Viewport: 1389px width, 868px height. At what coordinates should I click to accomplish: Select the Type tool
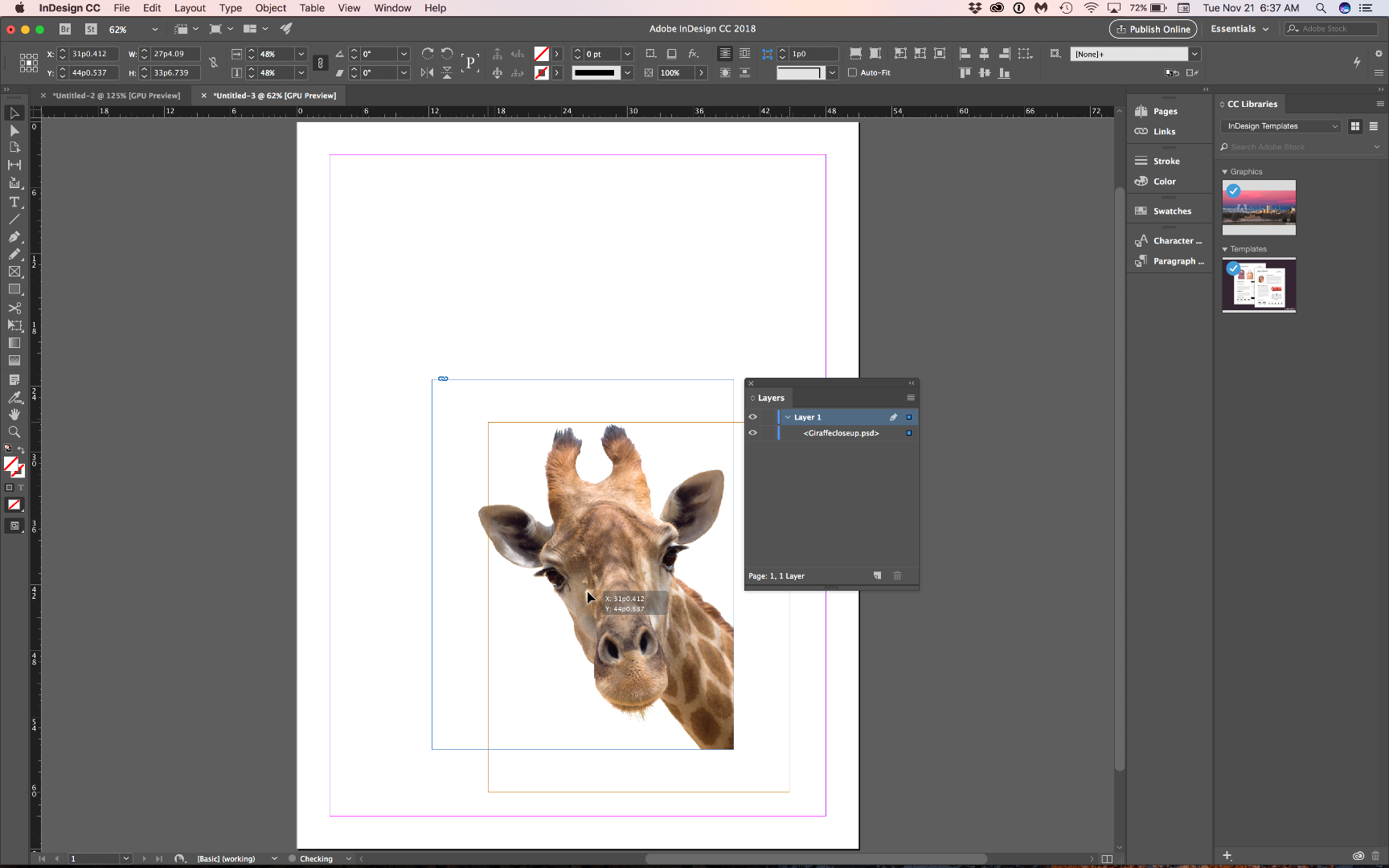point(14,202)
